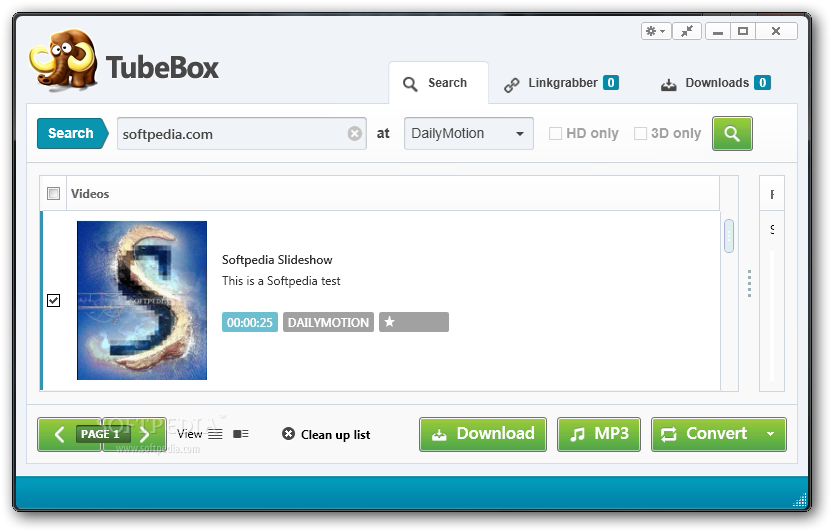Image resolution: width=832 pixels, height=532 pixels.
Task: Click the side panel splitter dots
Action: pos(749,283)
